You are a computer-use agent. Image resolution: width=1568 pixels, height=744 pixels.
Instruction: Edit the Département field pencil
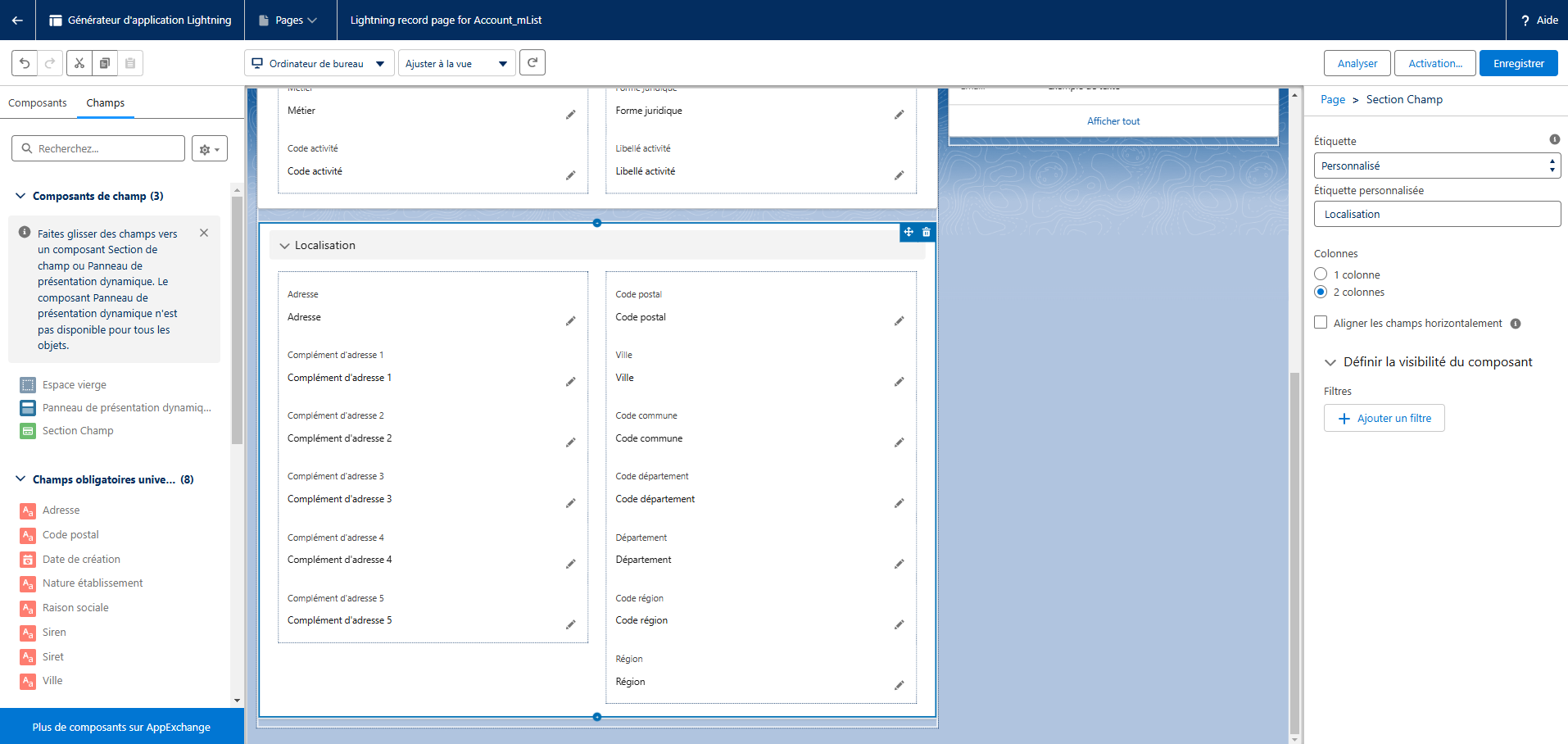click(x=899, y=563)
